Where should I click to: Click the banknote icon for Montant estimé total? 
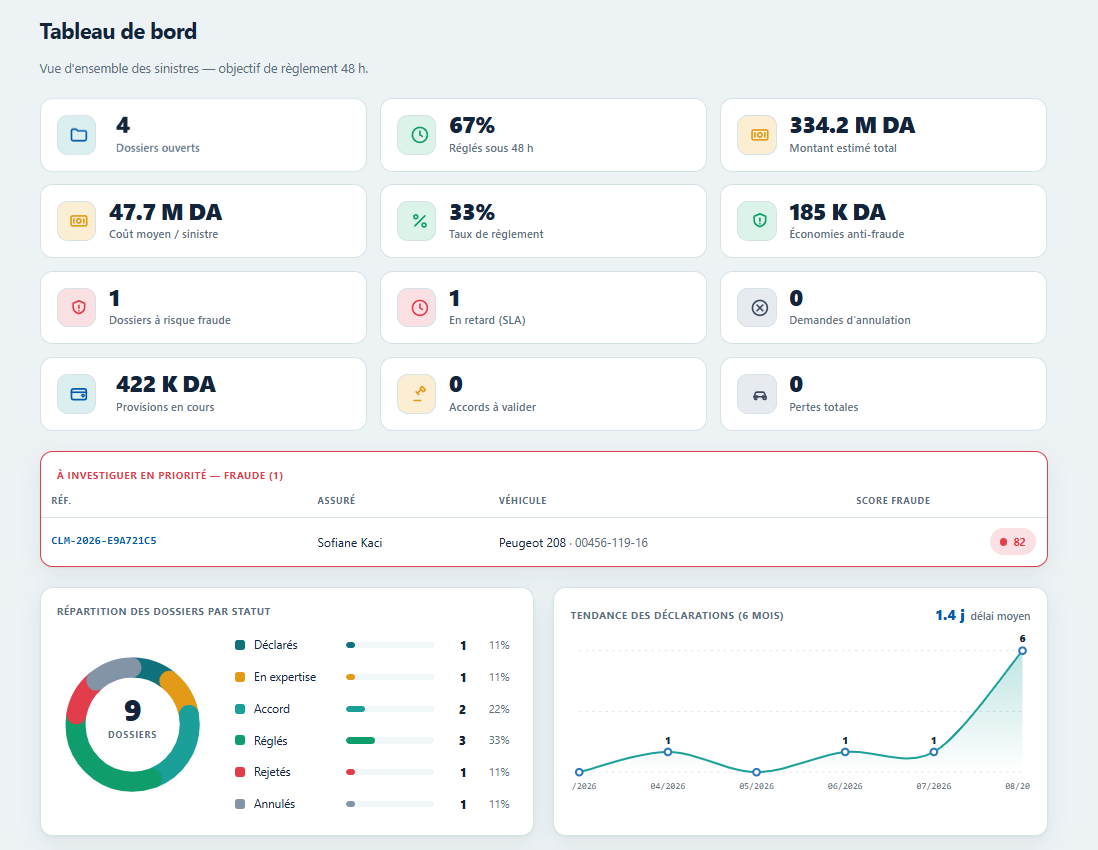[758, 135]
